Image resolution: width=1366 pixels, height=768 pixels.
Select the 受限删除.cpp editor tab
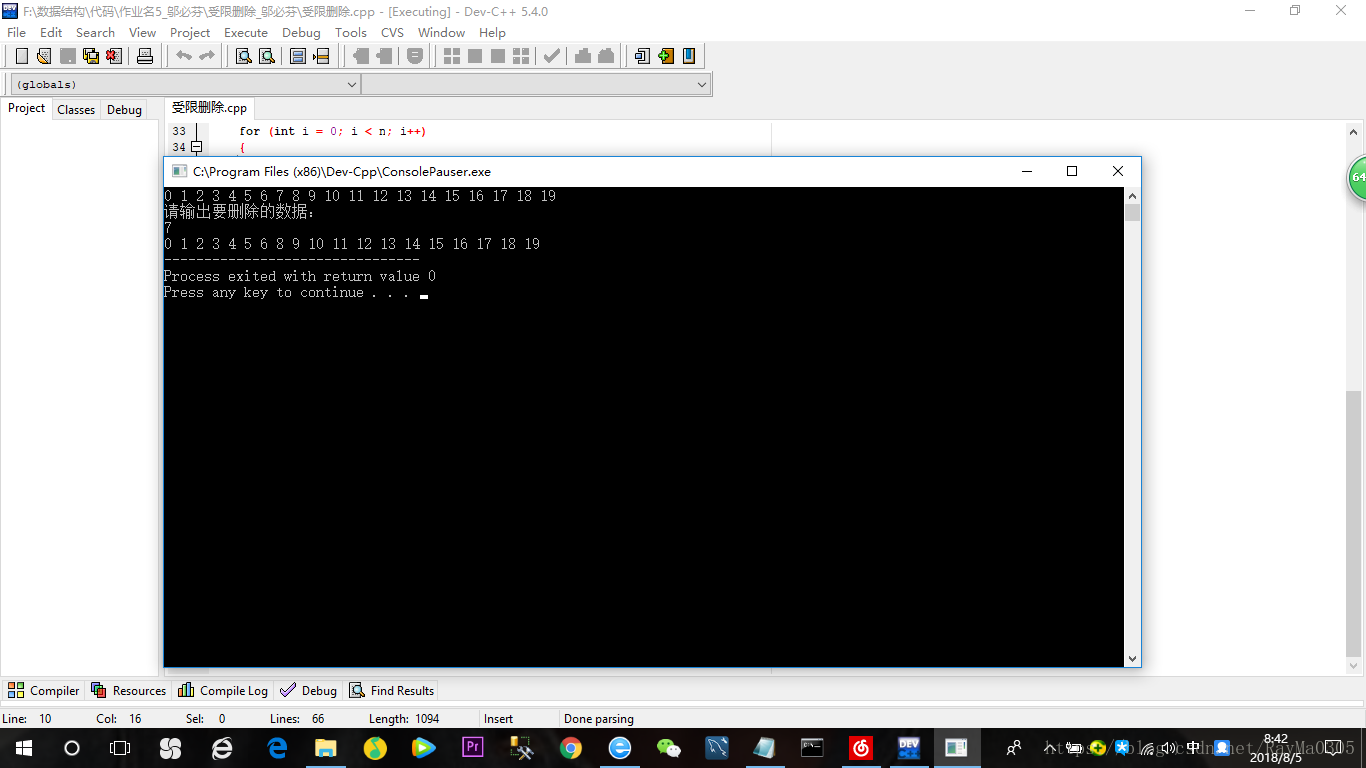coord(209,108)
